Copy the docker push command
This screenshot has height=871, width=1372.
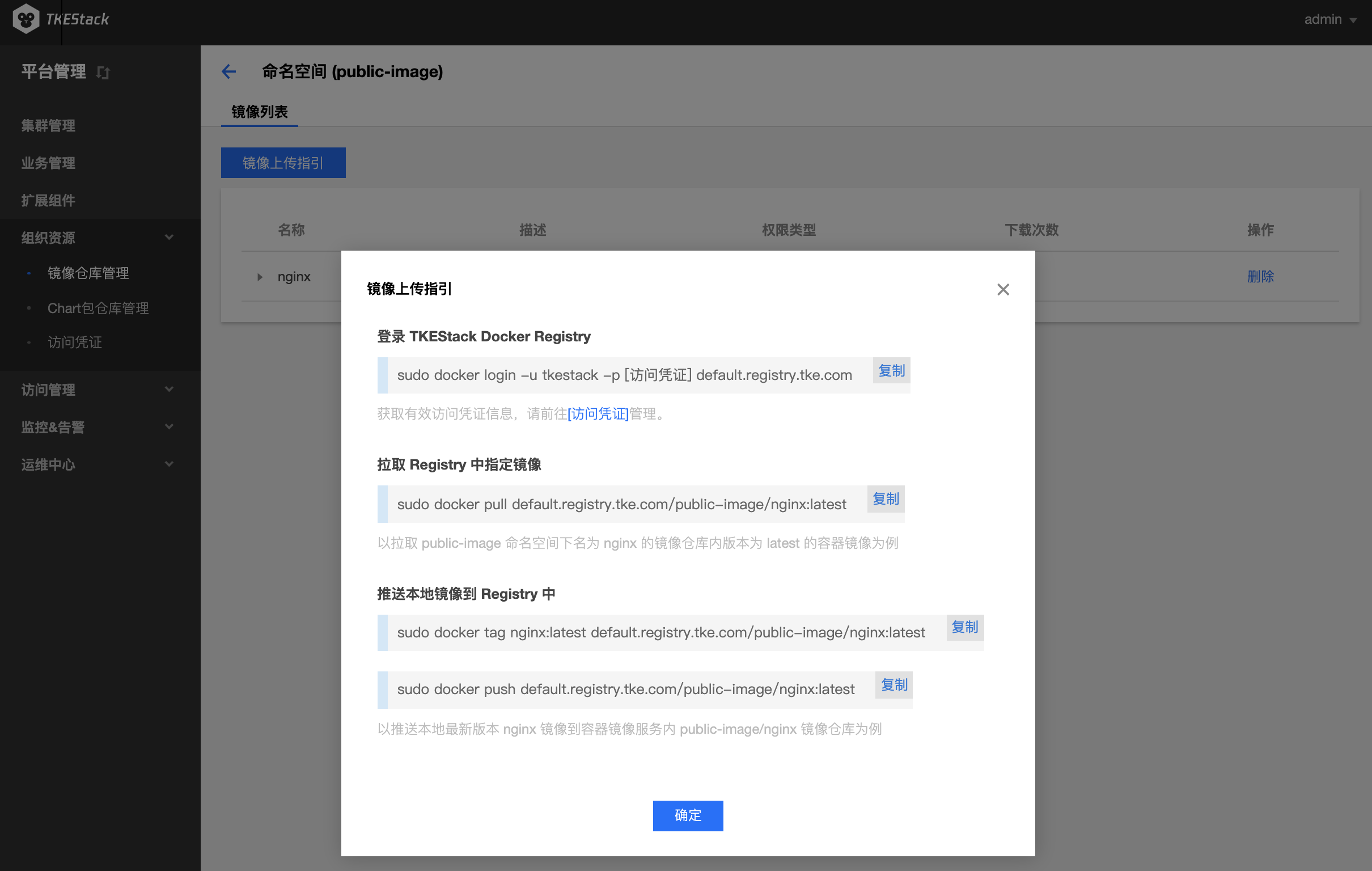click(x=894, y=685)
